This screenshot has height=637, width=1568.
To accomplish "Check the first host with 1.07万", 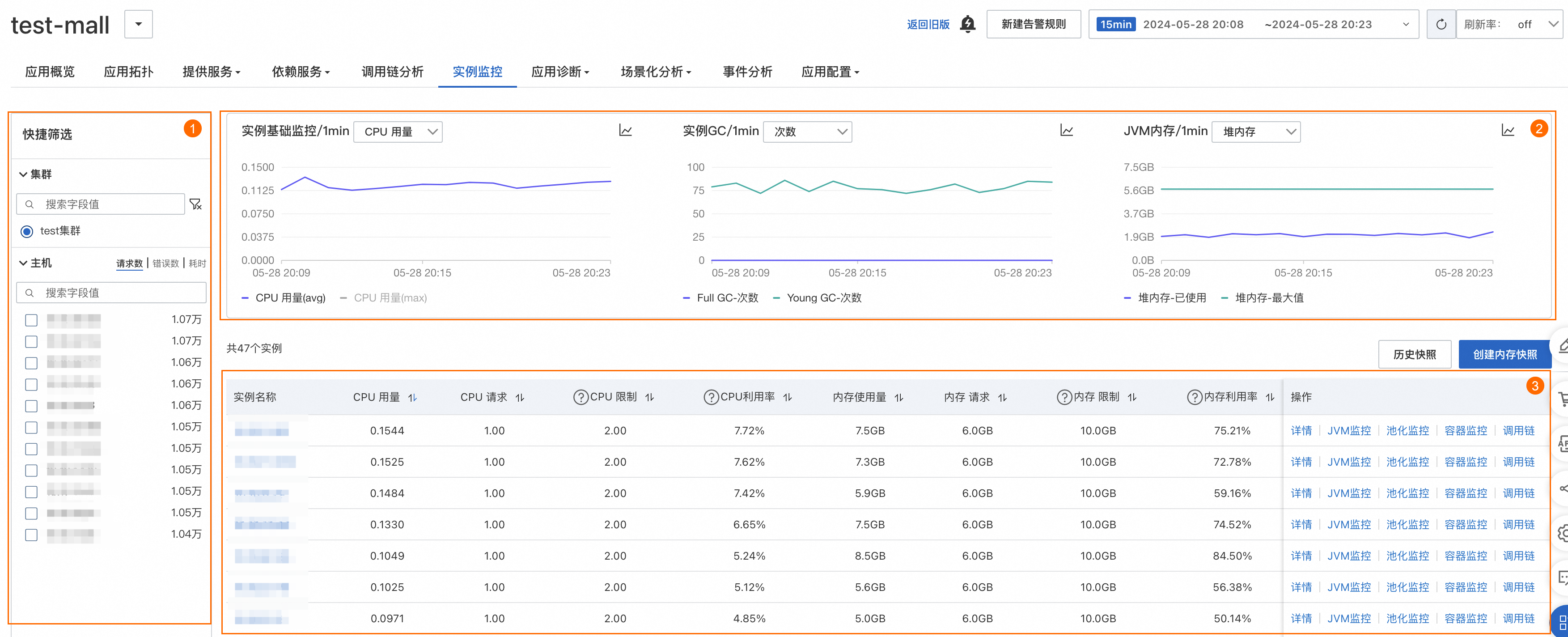I will (x=31, y=320).
